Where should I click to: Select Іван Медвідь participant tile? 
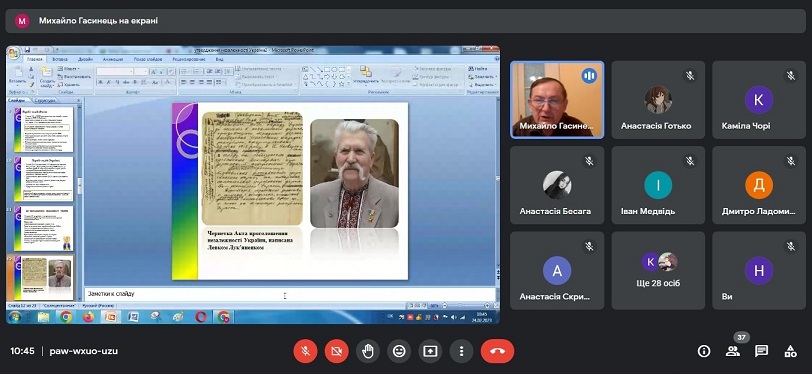[658, 185]
